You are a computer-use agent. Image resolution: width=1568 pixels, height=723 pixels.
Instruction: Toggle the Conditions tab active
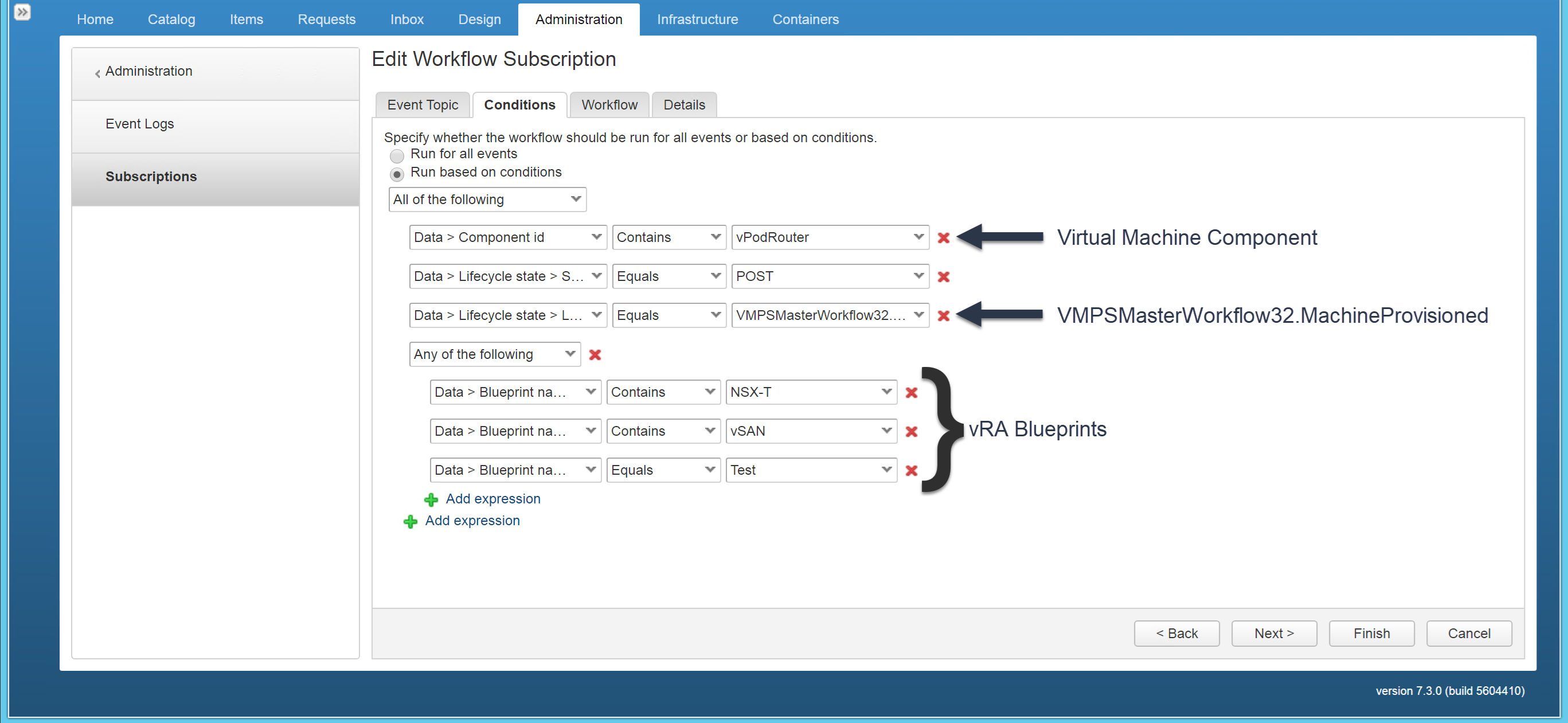[519, 104]
